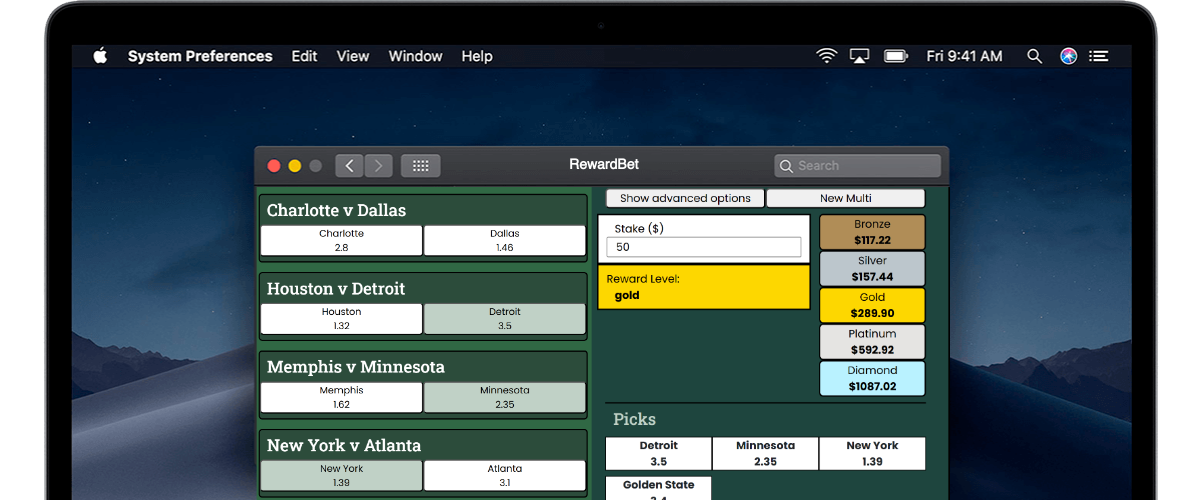The image size is (1200, 500).
Task: Show all panes grid icon
Action: (421, 166)
